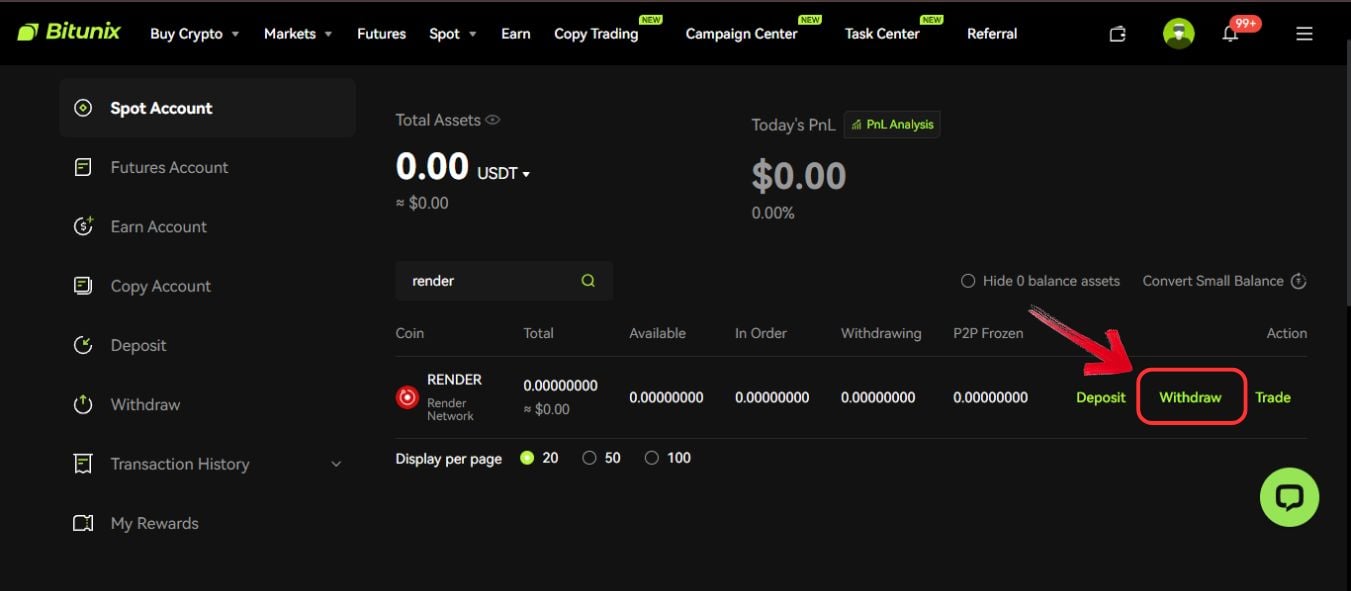
Task: Open Withdraw label in the sidebar
Action: [x=145, y=404]
